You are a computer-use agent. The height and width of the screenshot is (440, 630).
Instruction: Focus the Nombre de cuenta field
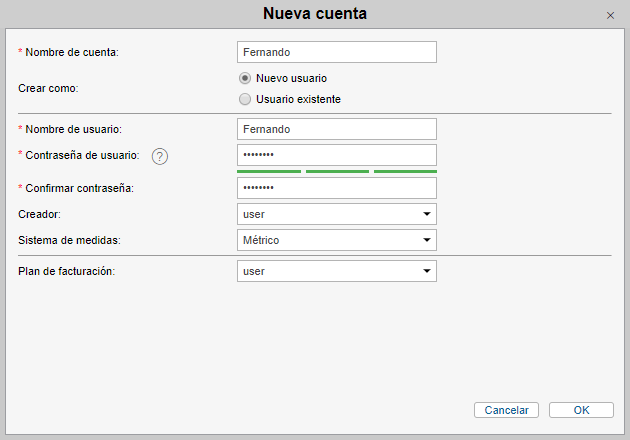coord(337,52)
